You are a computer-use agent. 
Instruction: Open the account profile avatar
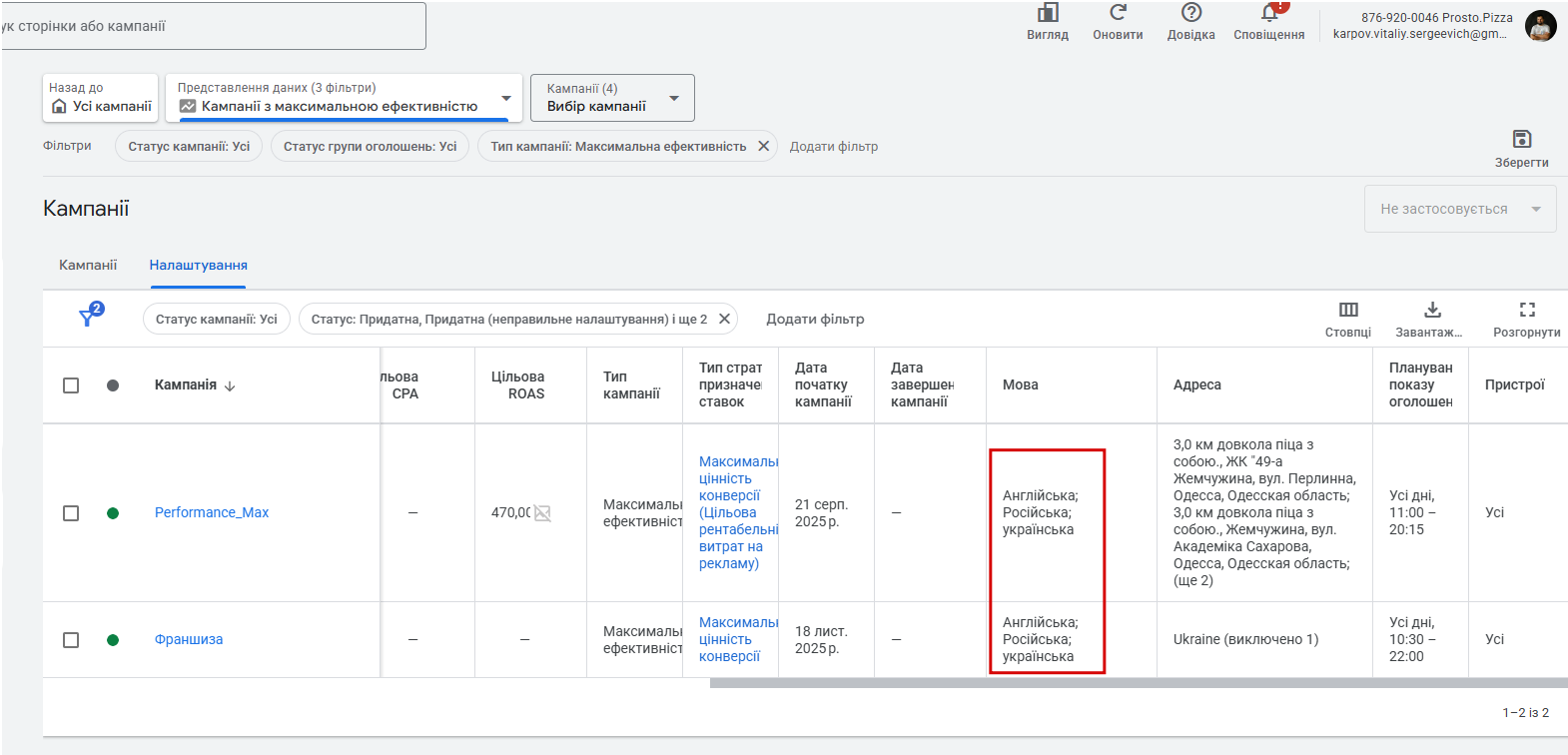click(x=1541, y=26)
